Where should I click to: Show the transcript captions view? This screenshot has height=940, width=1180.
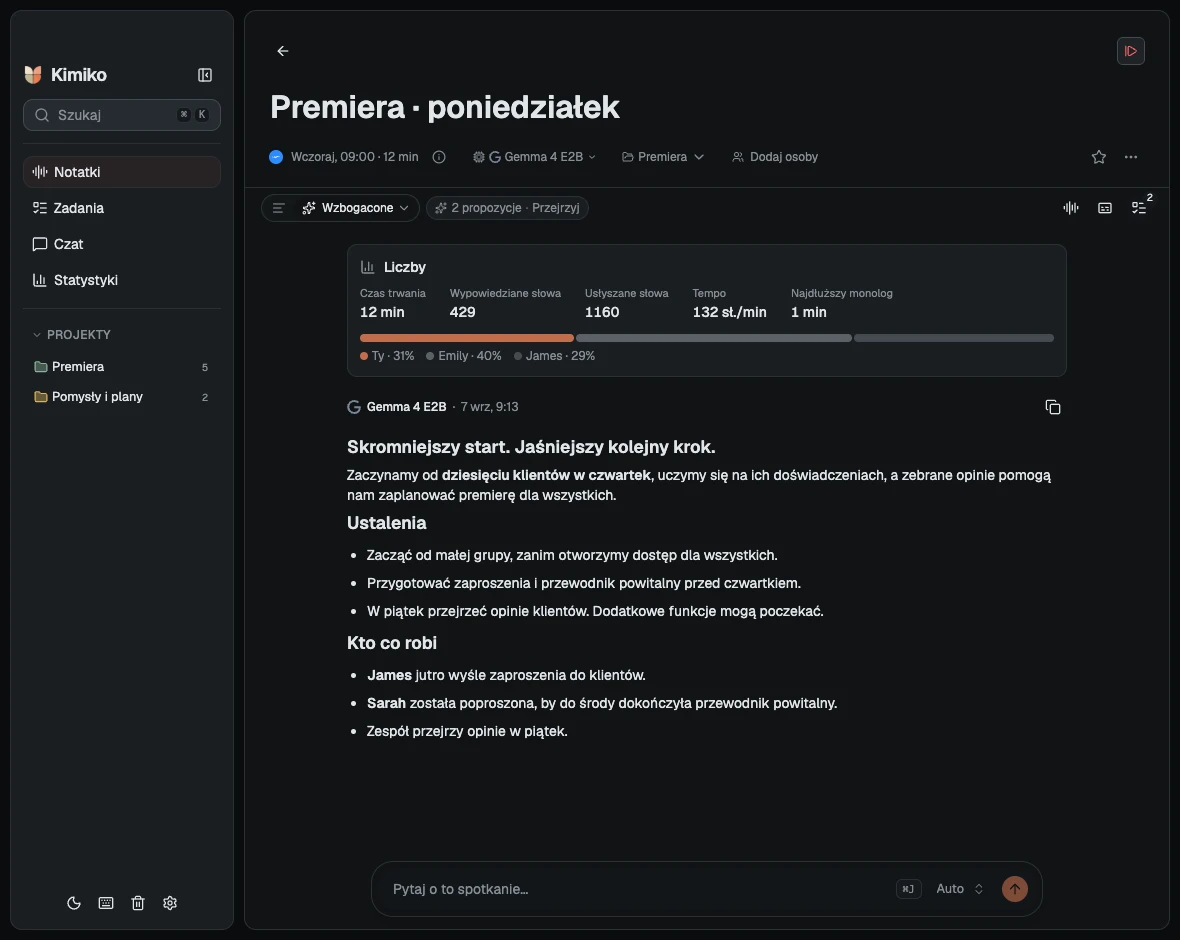click(1105, 208)
